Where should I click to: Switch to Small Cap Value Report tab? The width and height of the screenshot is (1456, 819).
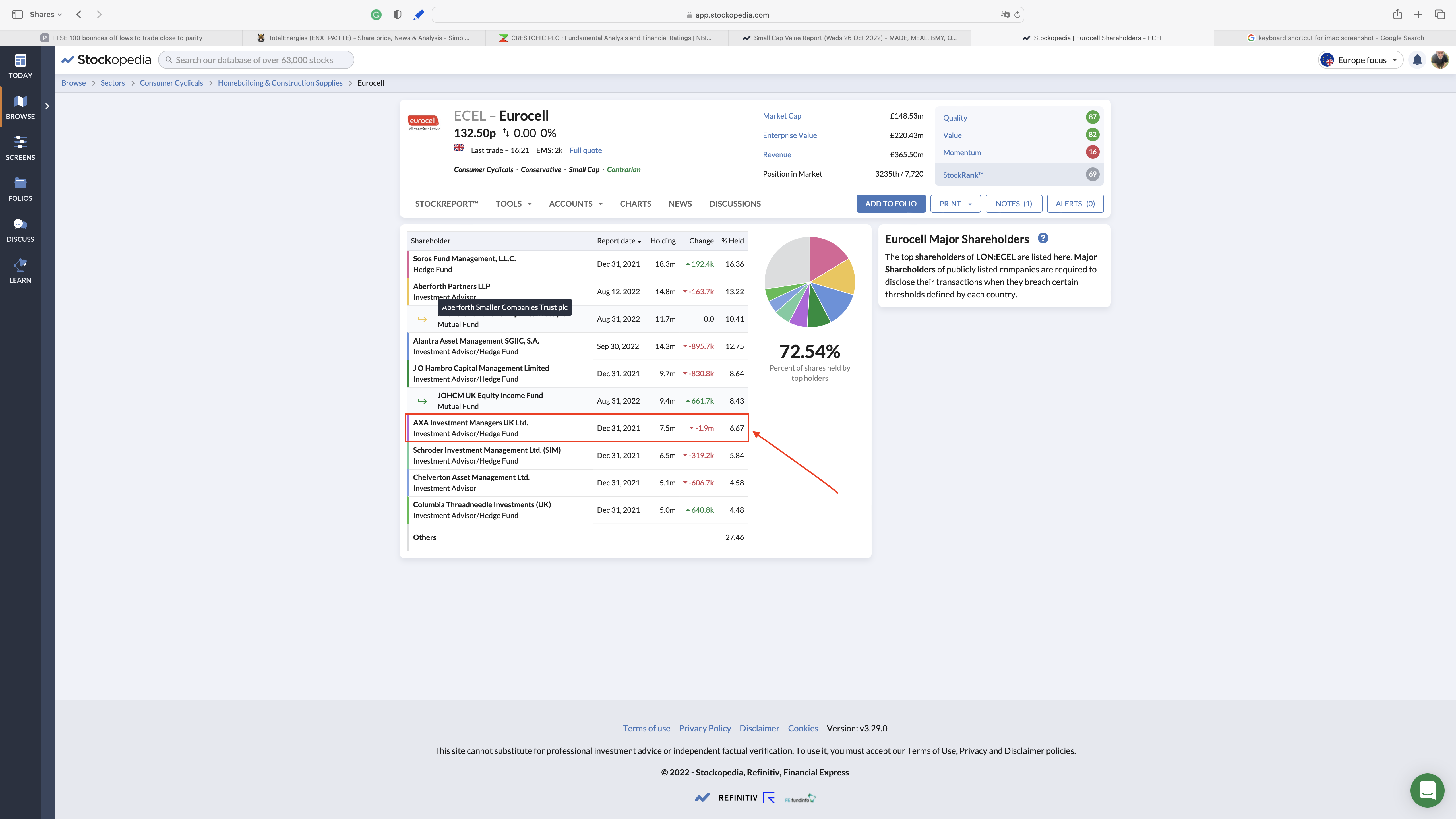pos(850,38)
